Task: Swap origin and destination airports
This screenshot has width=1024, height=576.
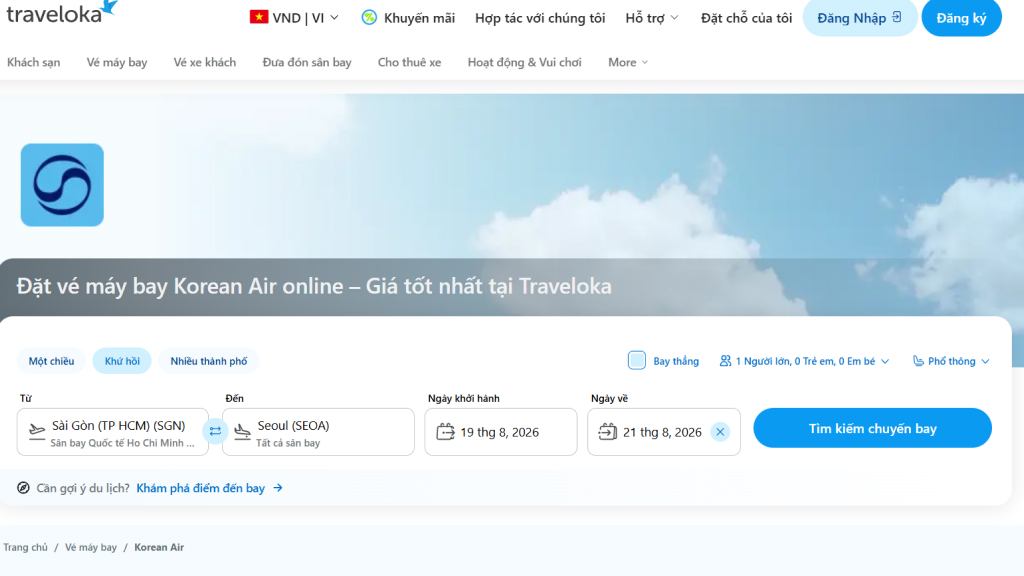Action: point(215,431)
